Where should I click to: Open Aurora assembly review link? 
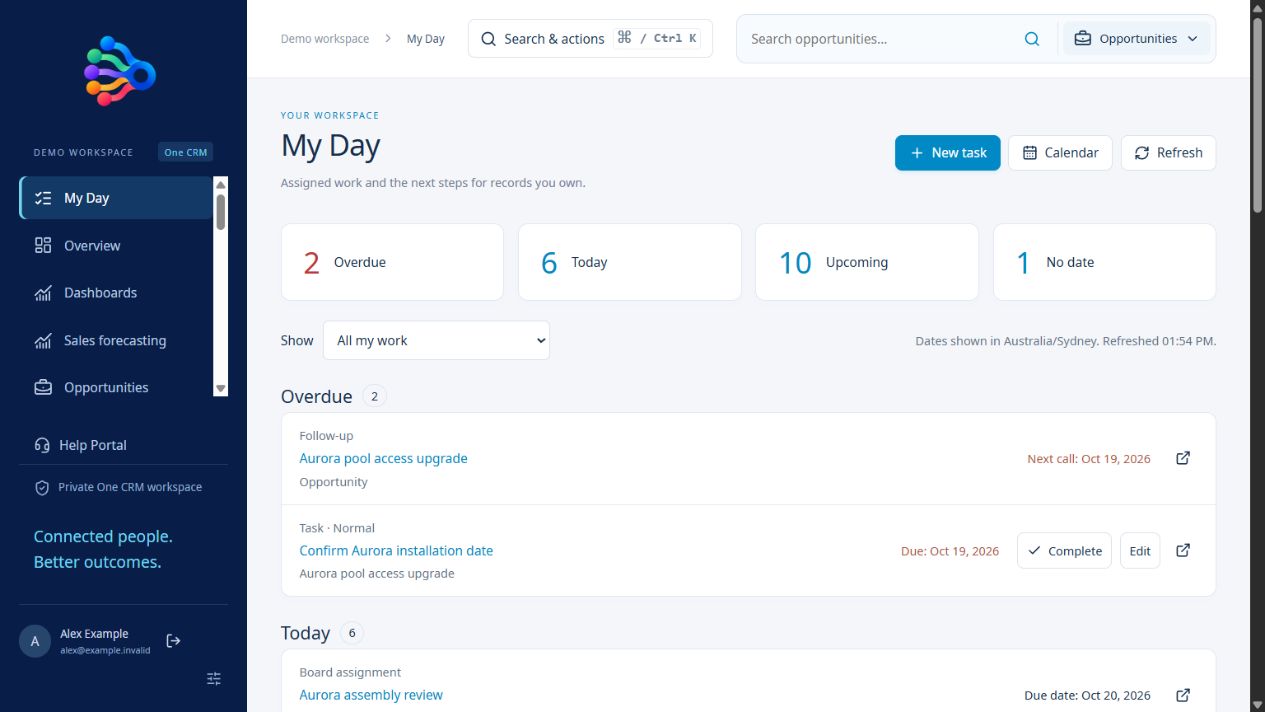(x=371, y=695)
